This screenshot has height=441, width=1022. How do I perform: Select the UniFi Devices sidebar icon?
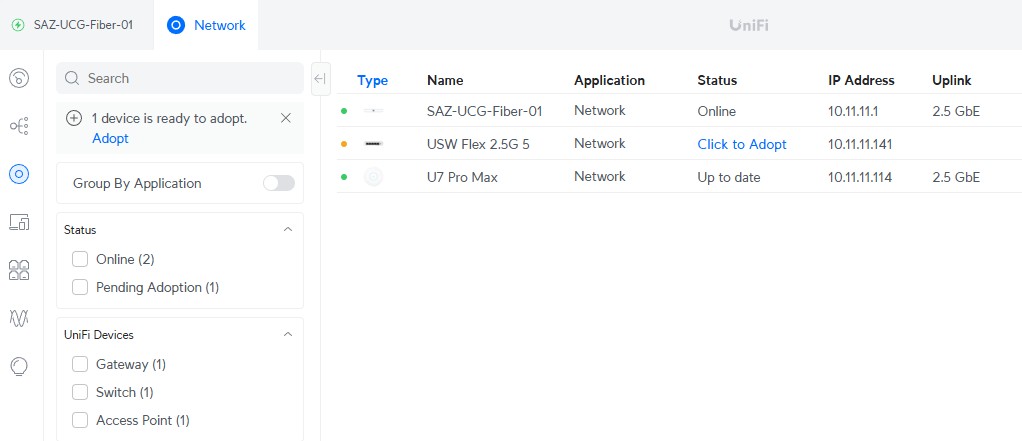click(18, 174)
